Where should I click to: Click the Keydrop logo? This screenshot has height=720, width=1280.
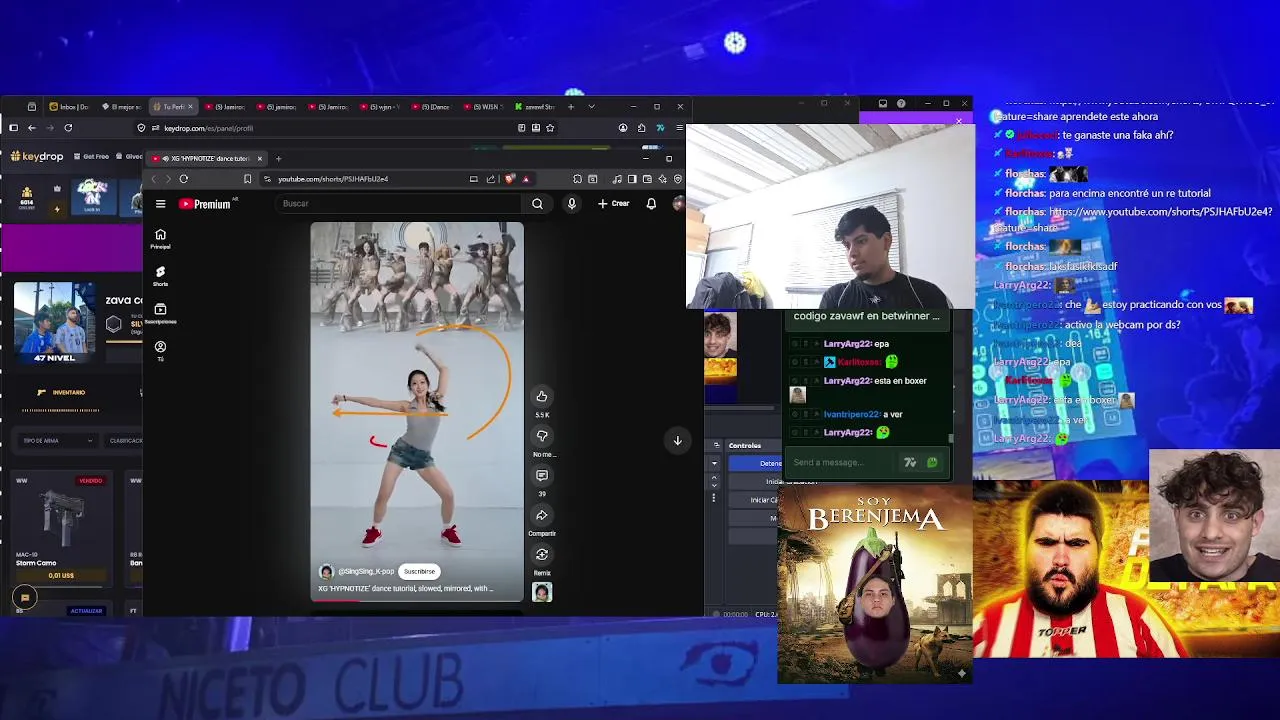click(37, 157)
